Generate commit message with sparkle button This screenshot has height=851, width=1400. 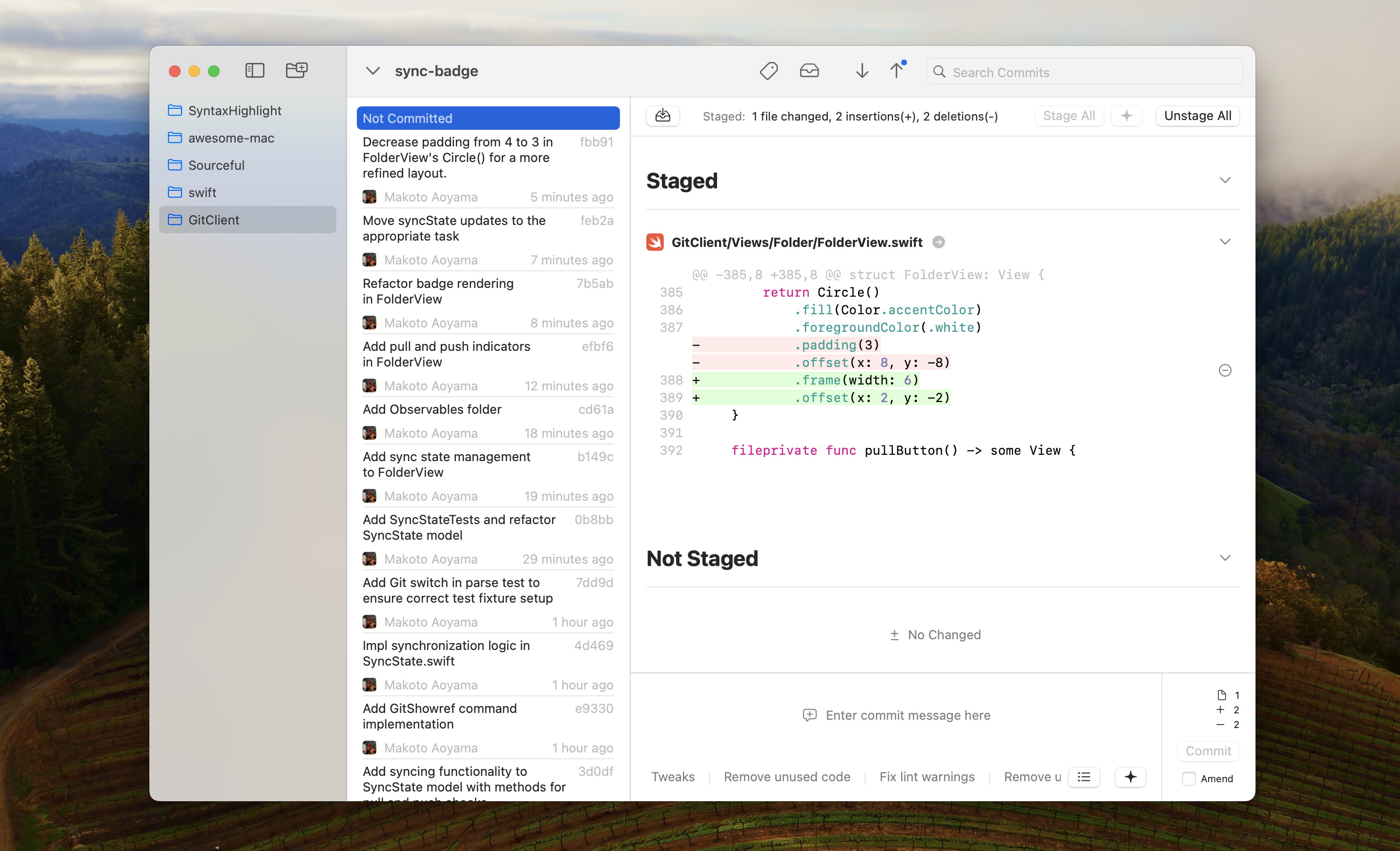tap(1130, 776)
